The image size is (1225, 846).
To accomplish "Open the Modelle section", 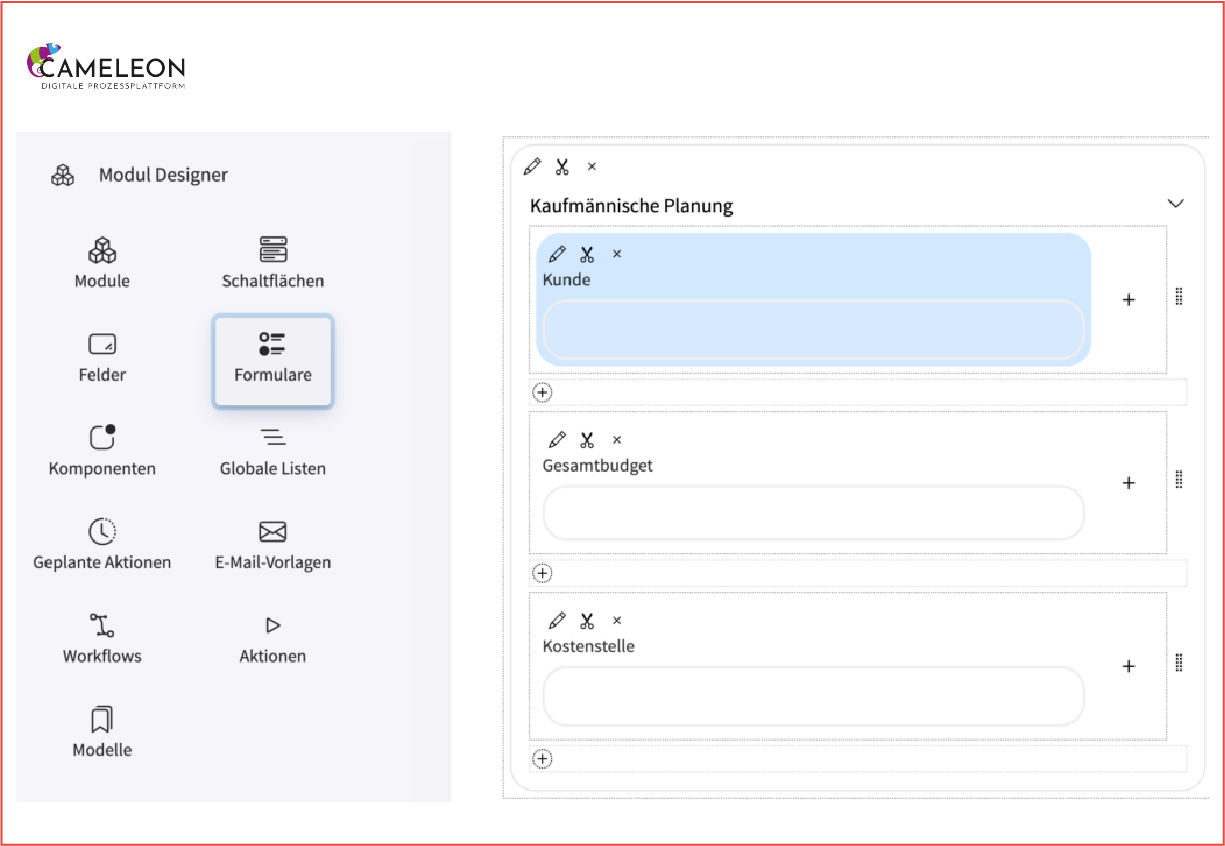I will [102, 732].
